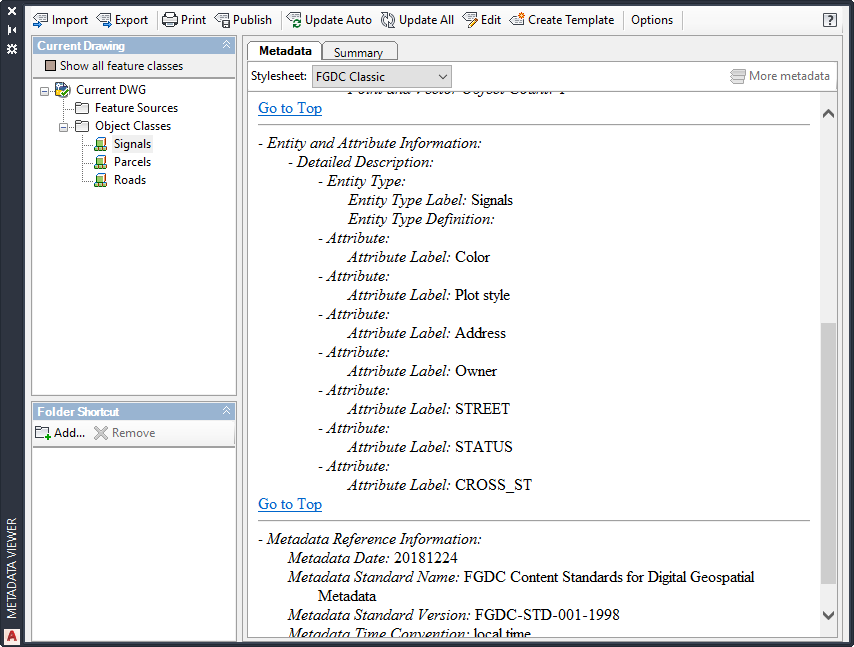Switch to the Summary tab
The height and width of the screenshot is (647, 854).
[359, 52]
